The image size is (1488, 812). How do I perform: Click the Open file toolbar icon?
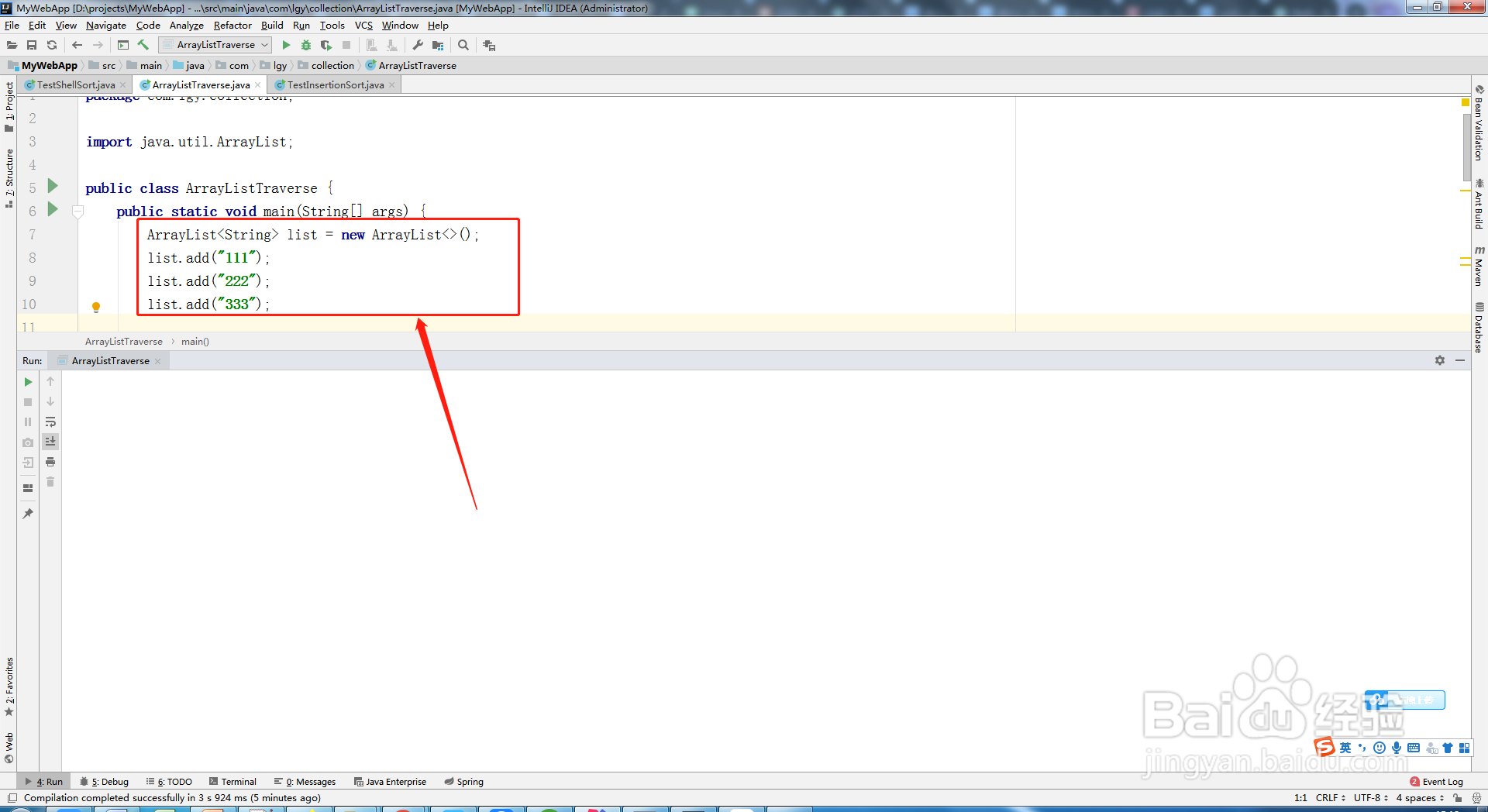coord(12,45)
